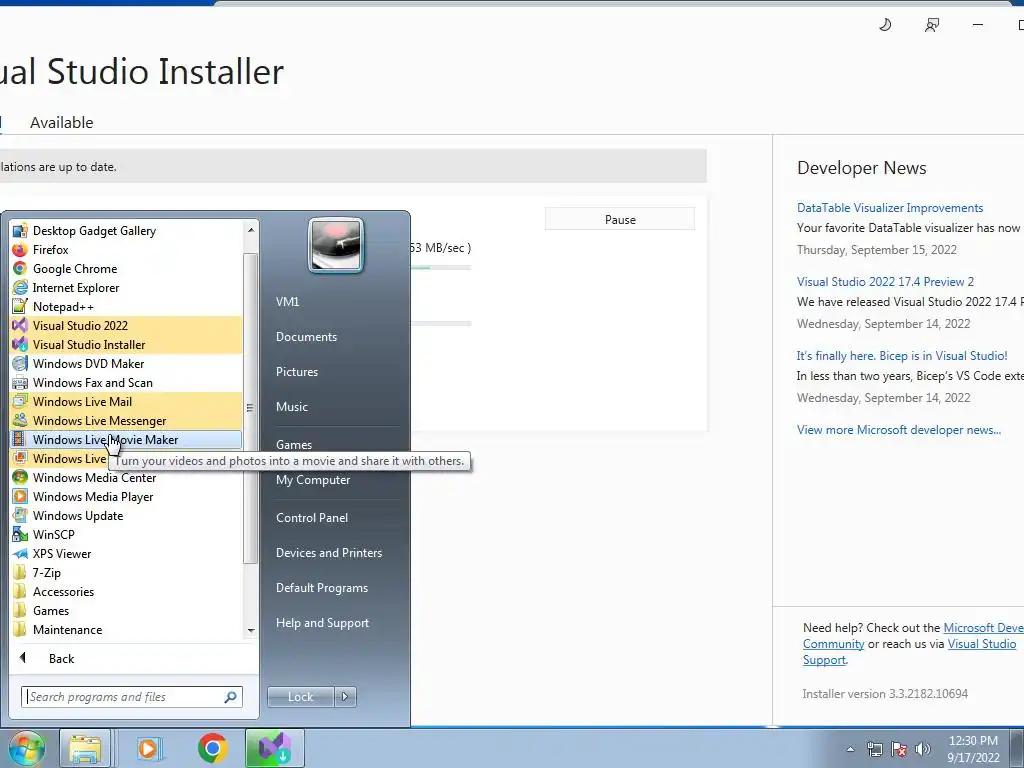The height and width of the screenshot is (768, 1024).
Task: Open My Computer from the Start menu
Action: [313, 479]
